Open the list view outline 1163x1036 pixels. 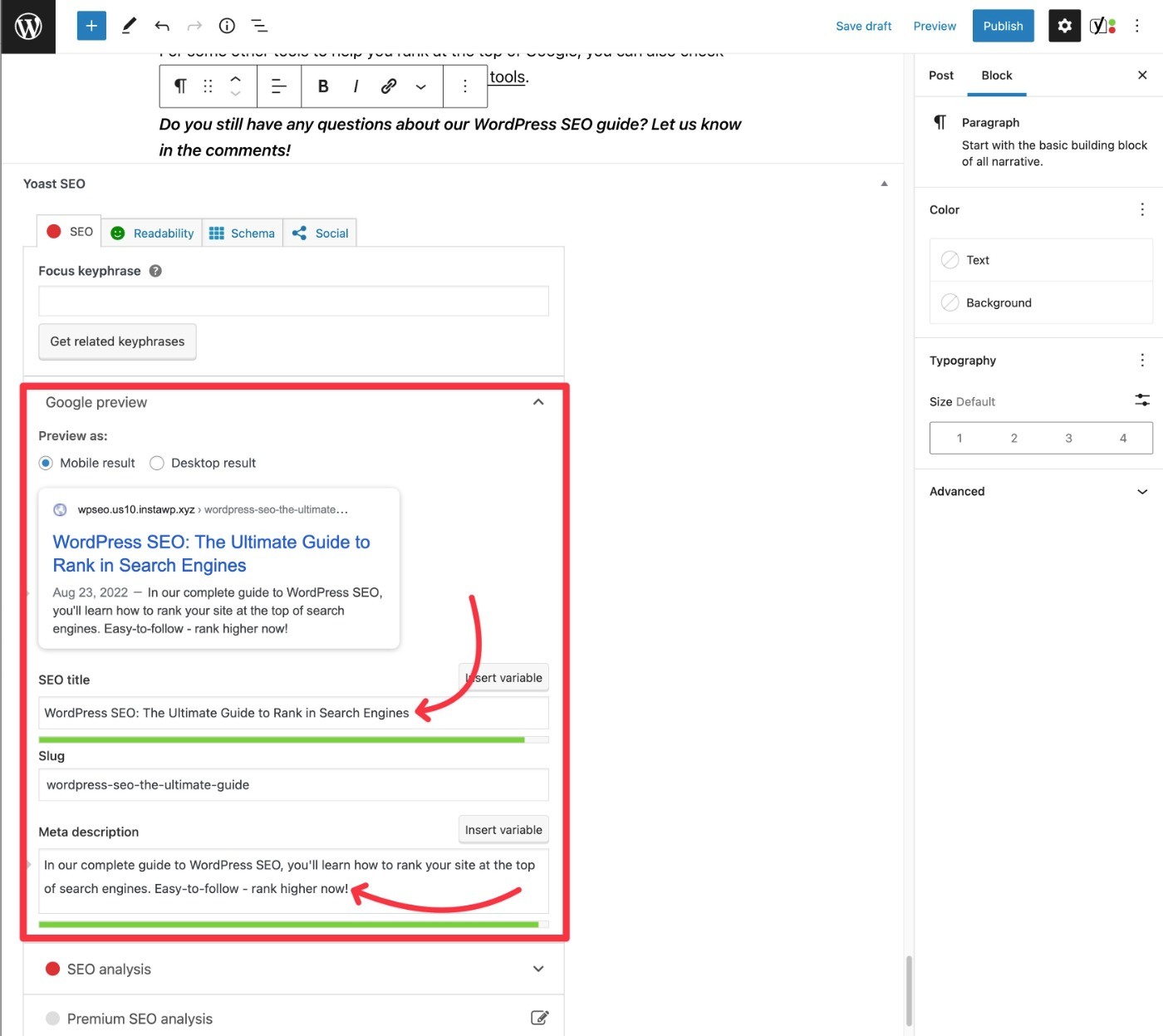[x=259, y=26]
